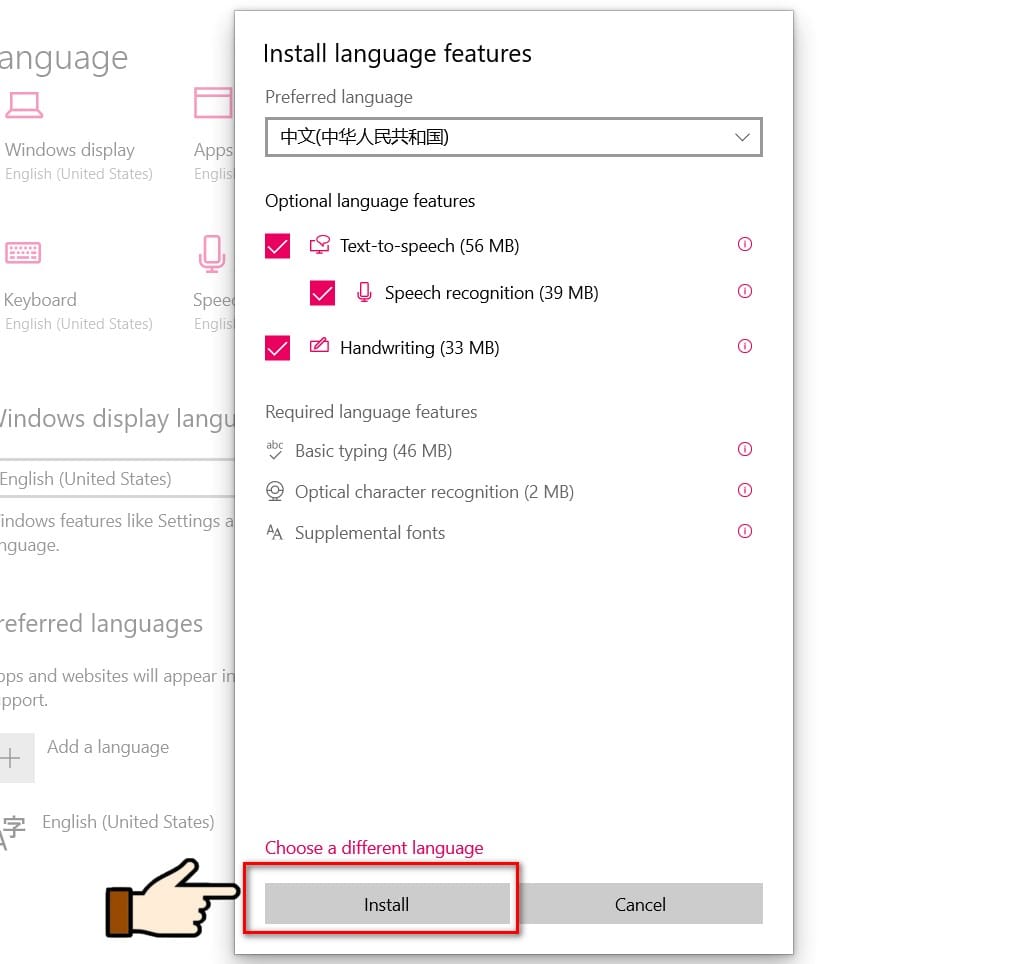
Task: Click the Basic typing abc icon
Action: 275,450
